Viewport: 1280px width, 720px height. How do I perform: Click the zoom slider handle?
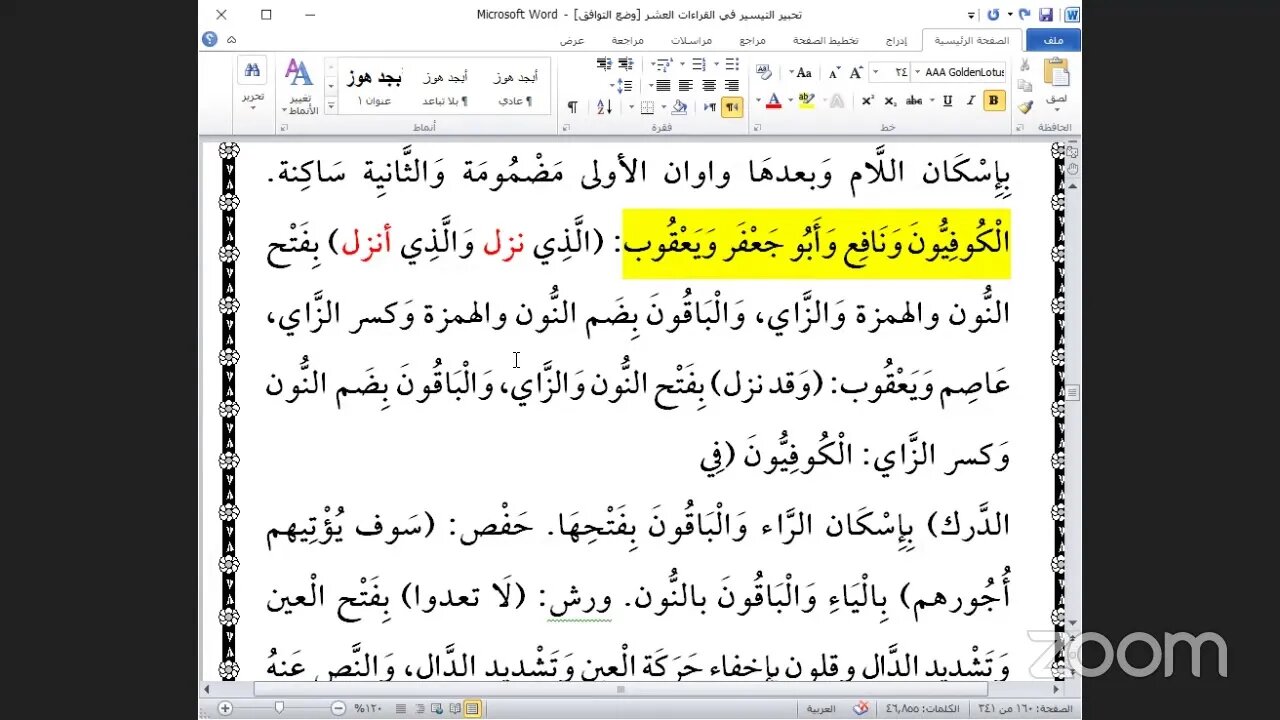pyautogui.click(x=280, y=708)
